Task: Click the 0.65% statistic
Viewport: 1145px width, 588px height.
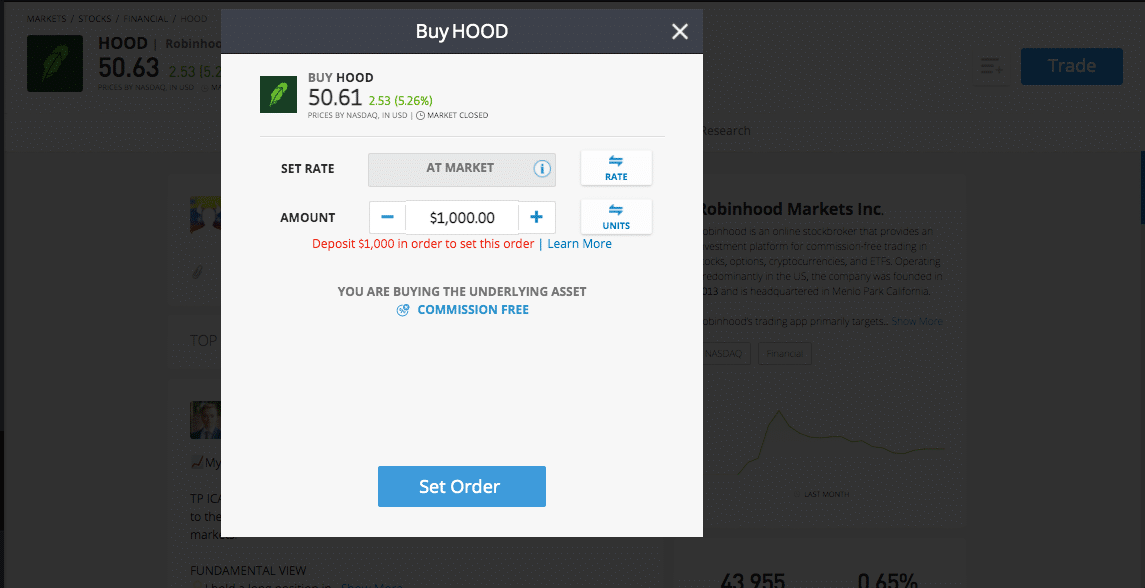Action: 888,581
